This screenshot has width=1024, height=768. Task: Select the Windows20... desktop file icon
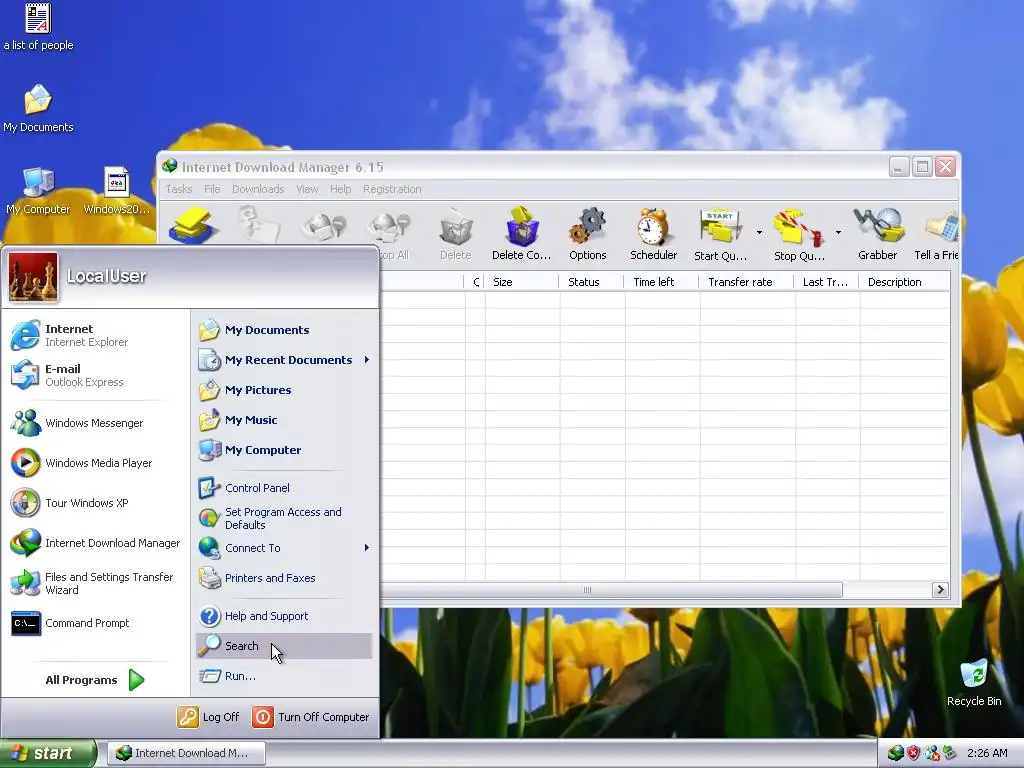click(x=117, y=191)
